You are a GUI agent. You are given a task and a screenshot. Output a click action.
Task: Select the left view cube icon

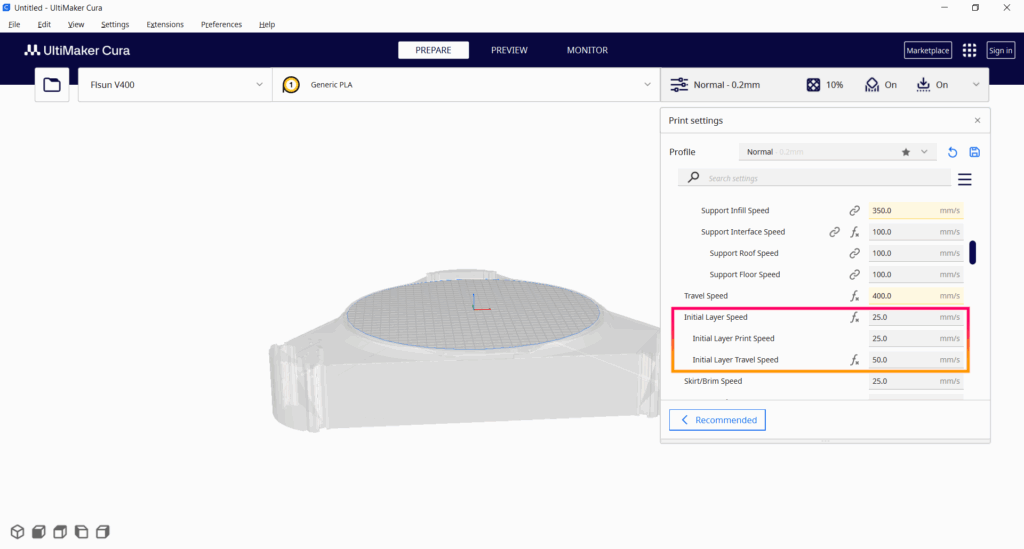(82, 532)
